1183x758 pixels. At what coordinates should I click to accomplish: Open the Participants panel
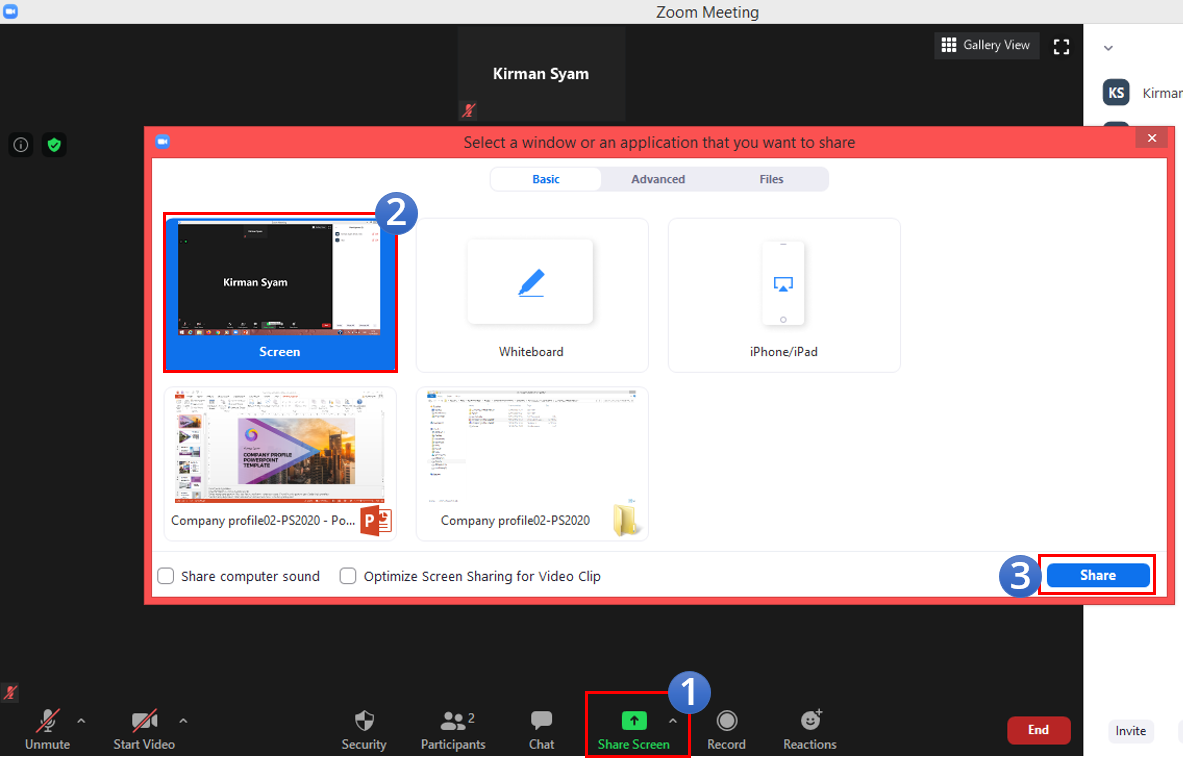coord(453,729)
